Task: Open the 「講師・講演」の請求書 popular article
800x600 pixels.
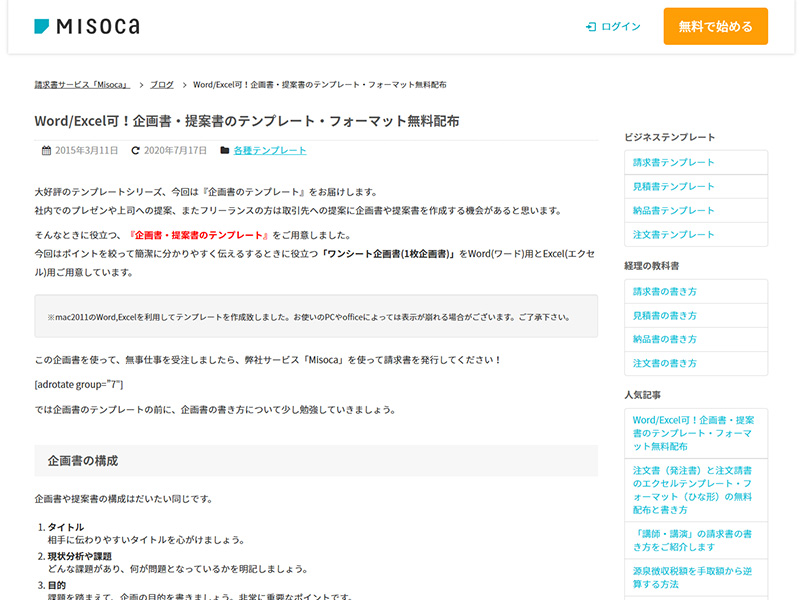Action: [x=692, y=540]
